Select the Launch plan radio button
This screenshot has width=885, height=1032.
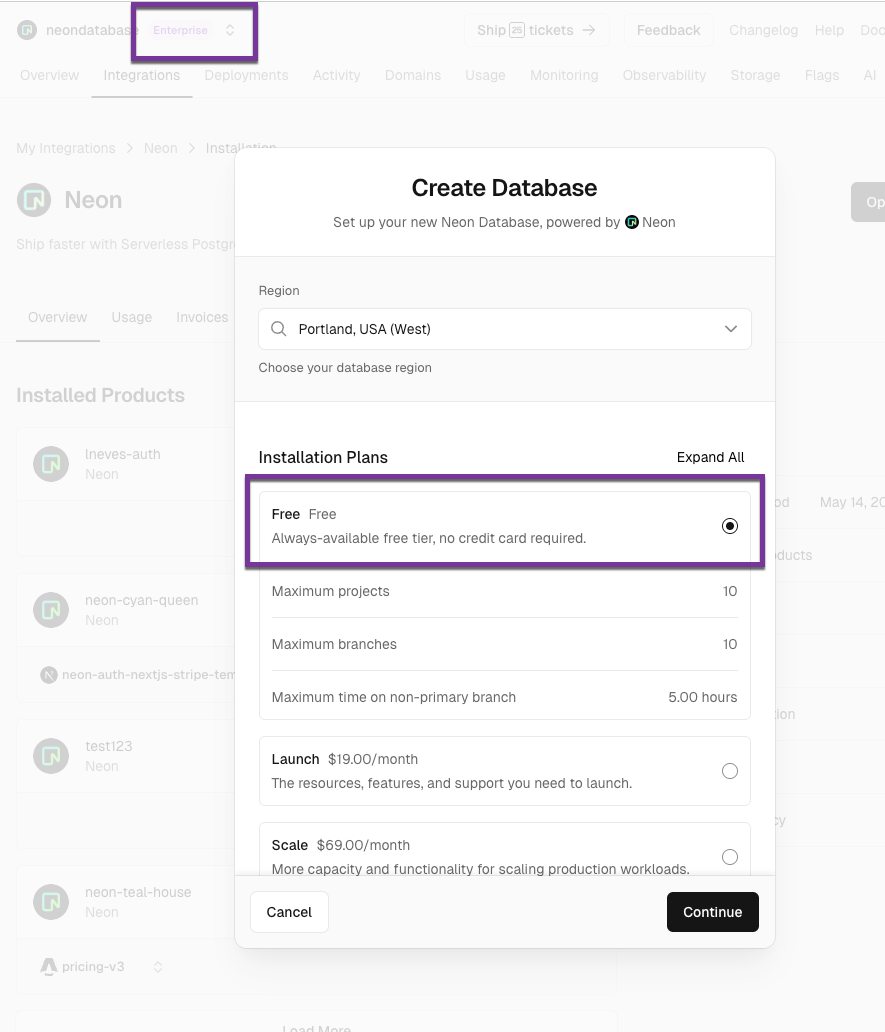click(730, 771)
